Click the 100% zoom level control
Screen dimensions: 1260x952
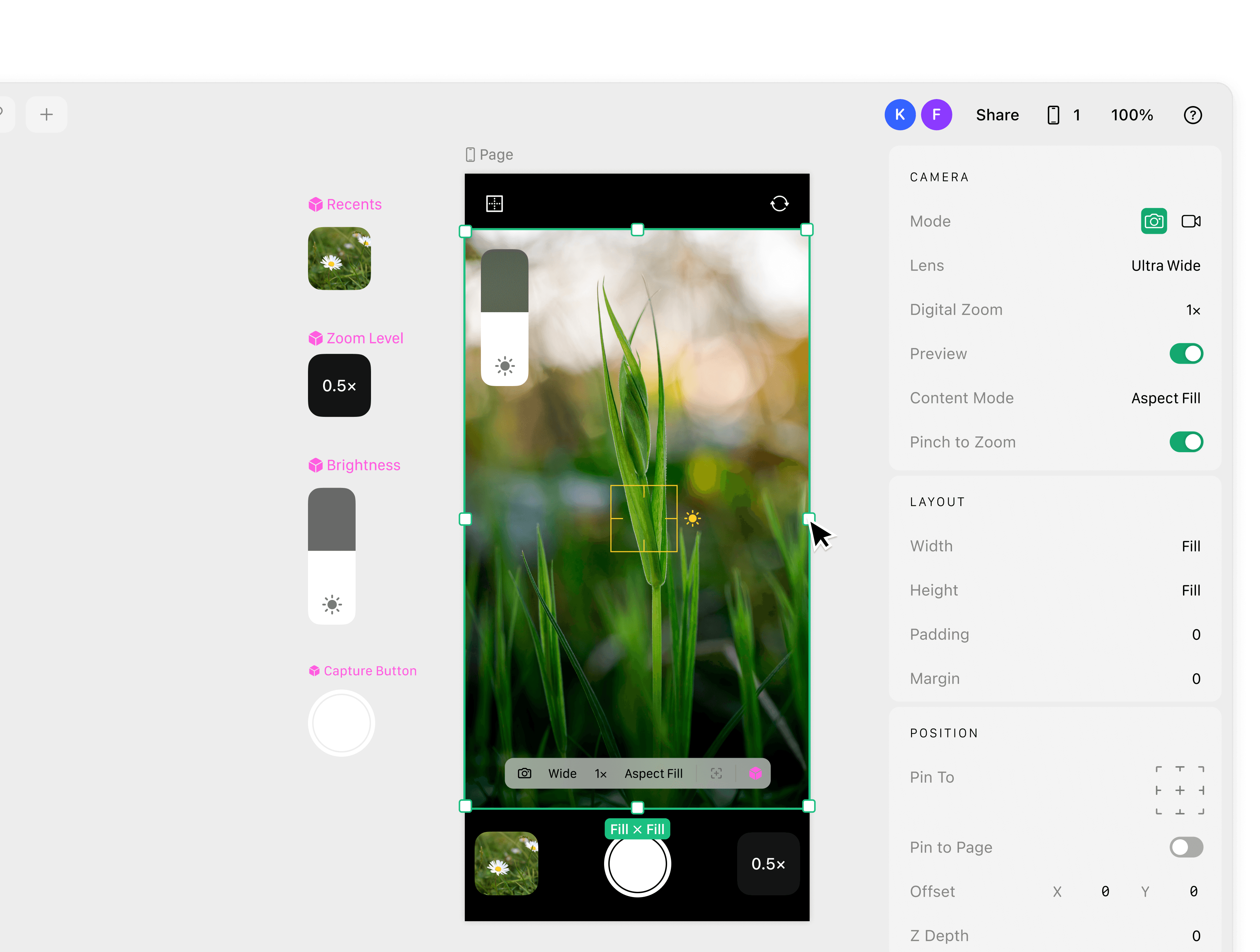click(1132, 114)
